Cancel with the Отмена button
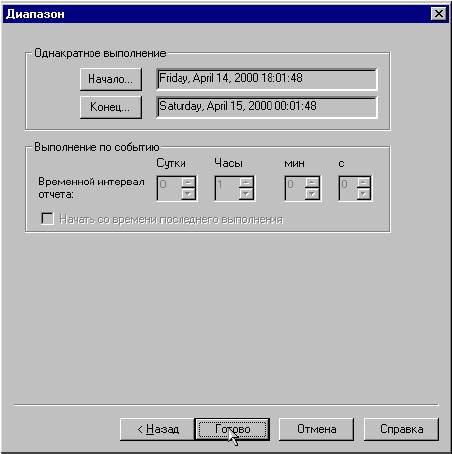Image resolution: width=452 pixels, height=454 pixels. 316,429
